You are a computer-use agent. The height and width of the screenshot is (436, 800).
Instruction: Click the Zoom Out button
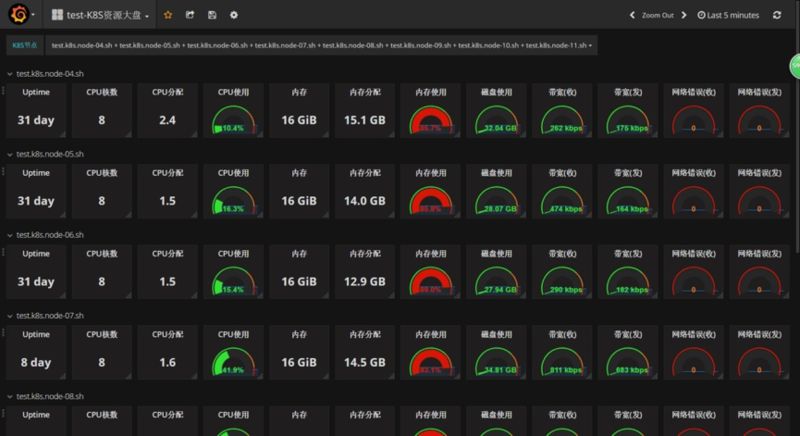(x=658, y=15)
